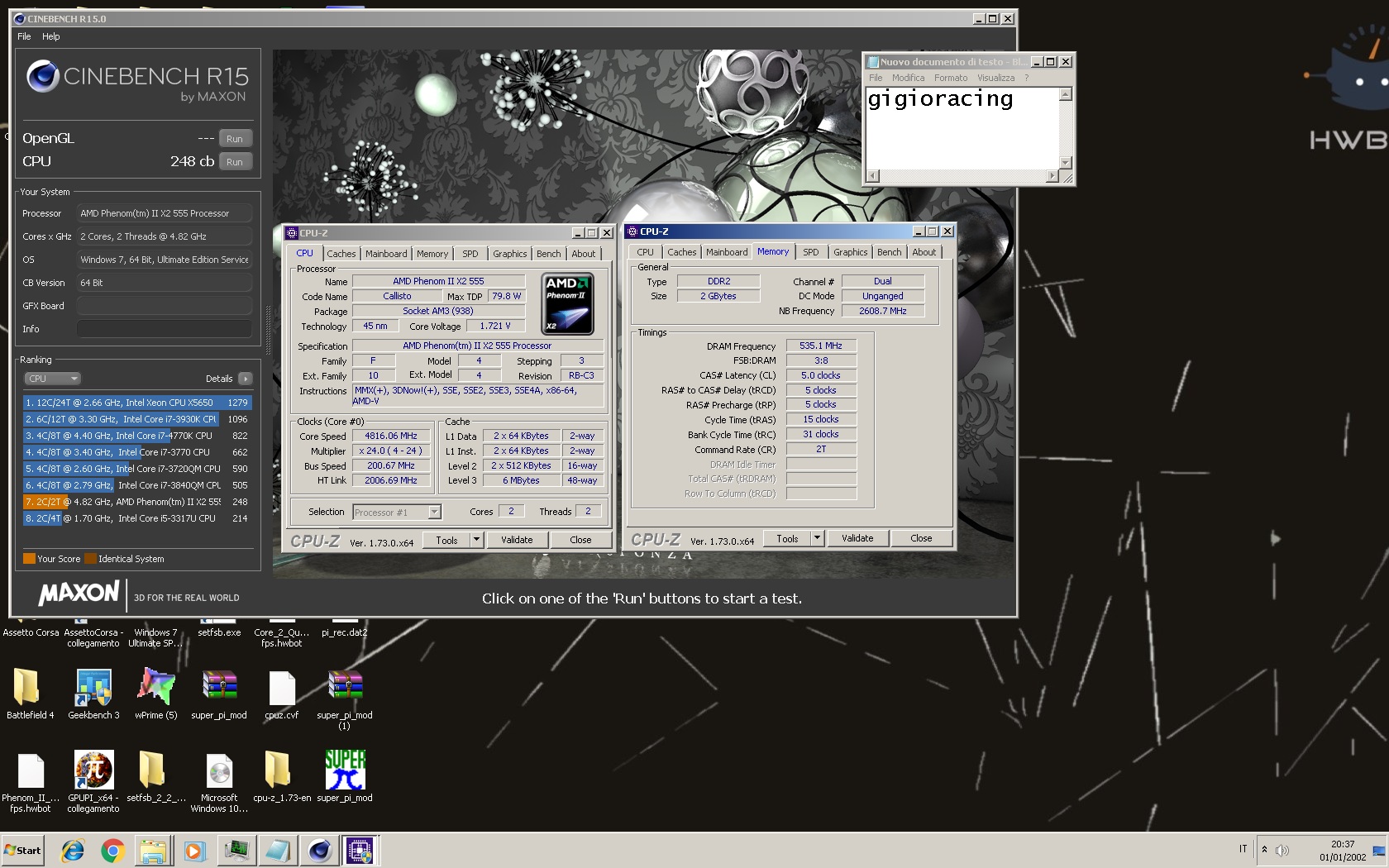Image resolution: width=1389 pixels, height=868 pixels.
Task: Click the Cinebench R15 logo sphere
Action: pos(42,76)
